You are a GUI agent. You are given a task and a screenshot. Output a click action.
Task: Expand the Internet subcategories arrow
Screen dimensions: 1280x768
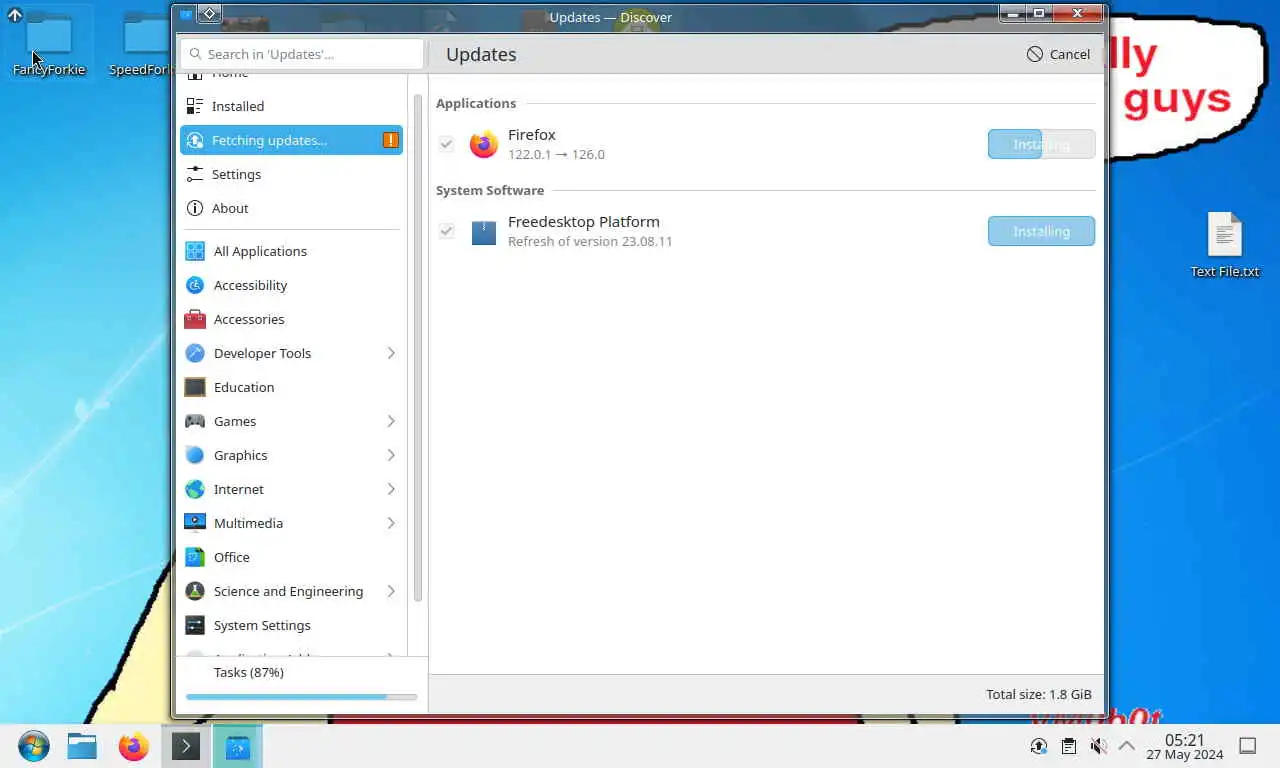pos(391,489)
